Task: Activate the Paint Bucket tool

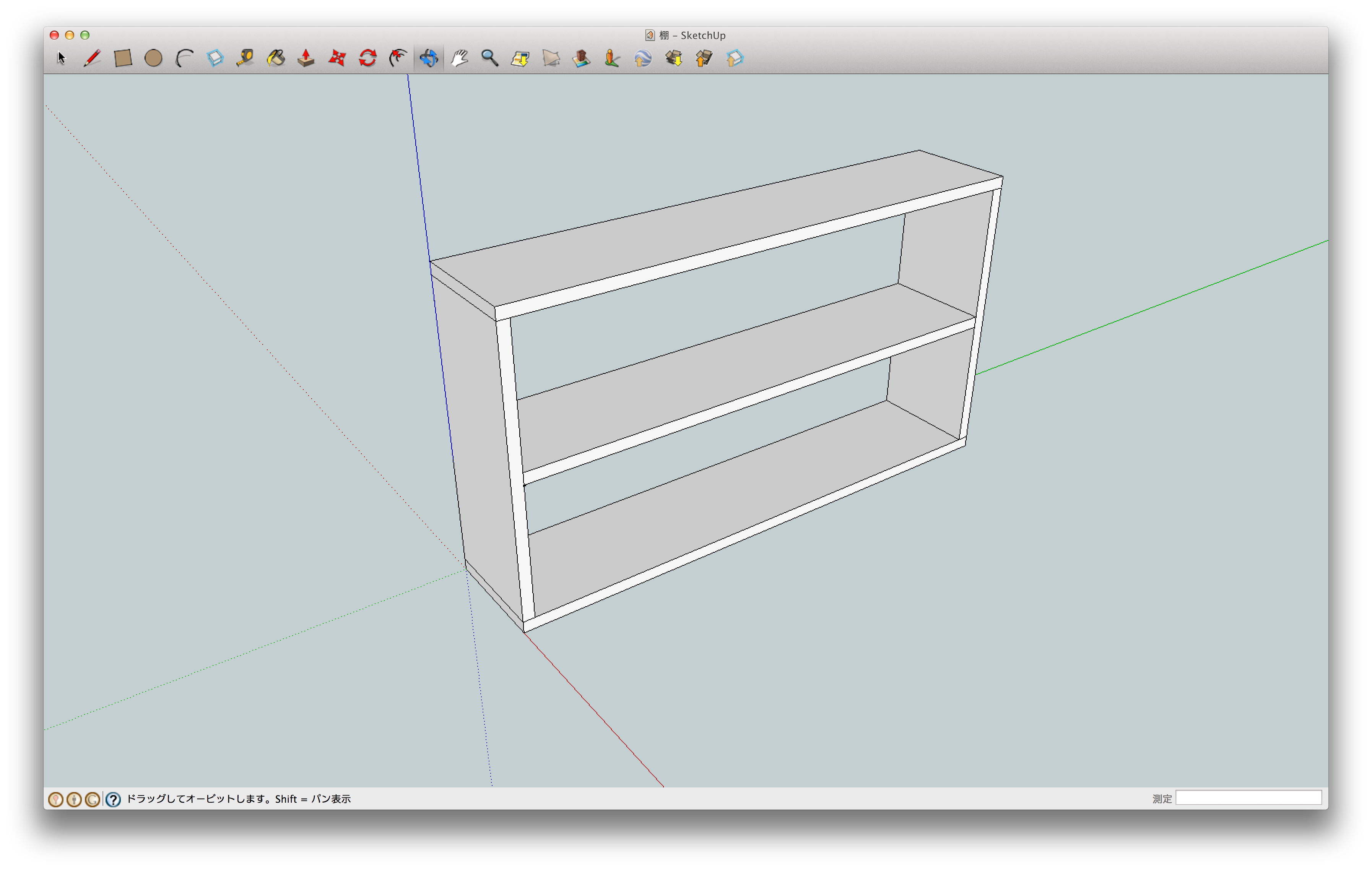Action: [x=276, y=58]
